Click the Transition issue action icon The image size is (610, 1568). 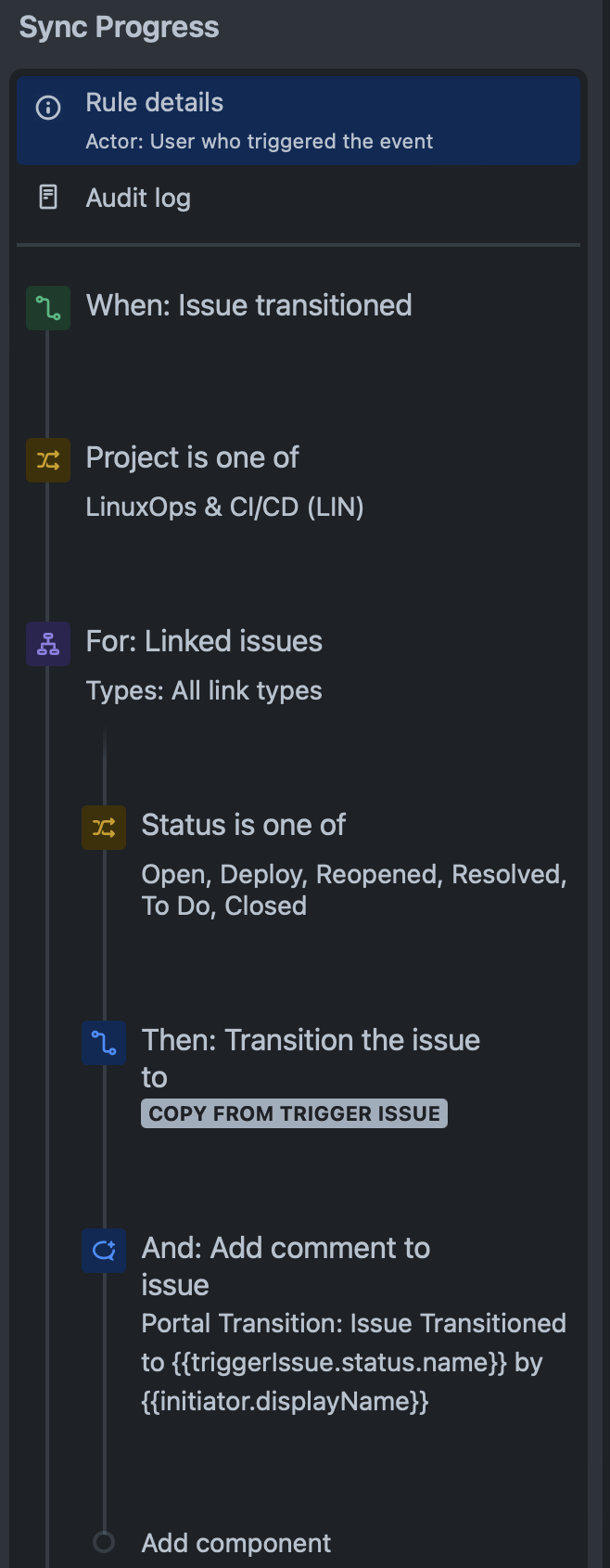click(x=103, y=1042)
